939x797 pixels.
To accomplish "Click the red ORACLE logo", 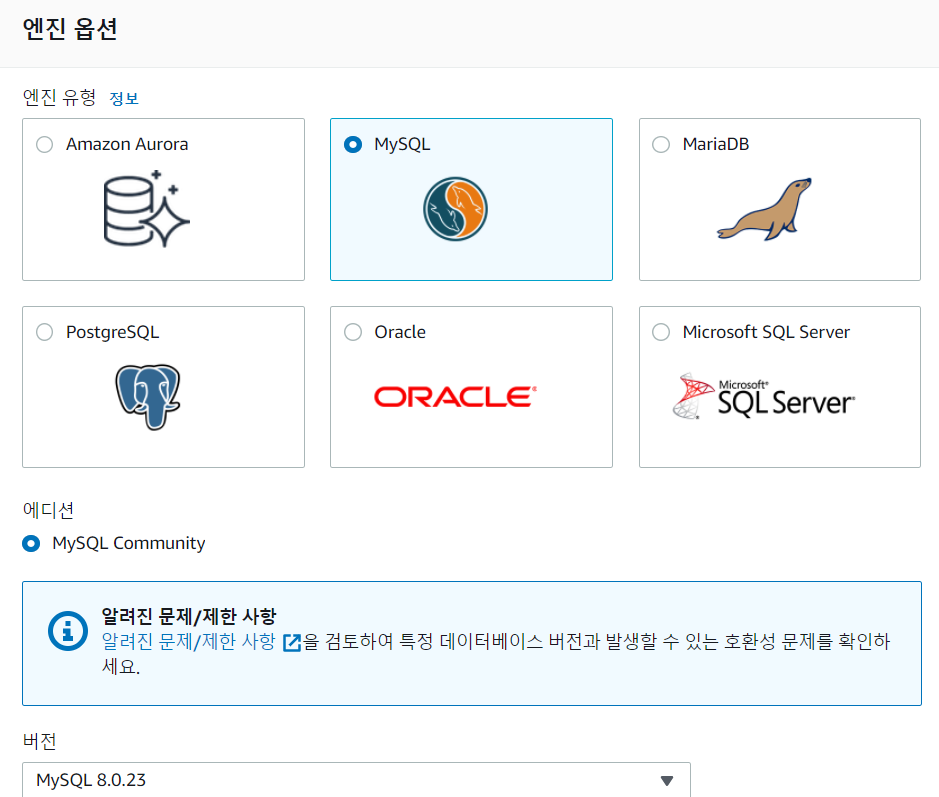I will click(x=455, y=397).
